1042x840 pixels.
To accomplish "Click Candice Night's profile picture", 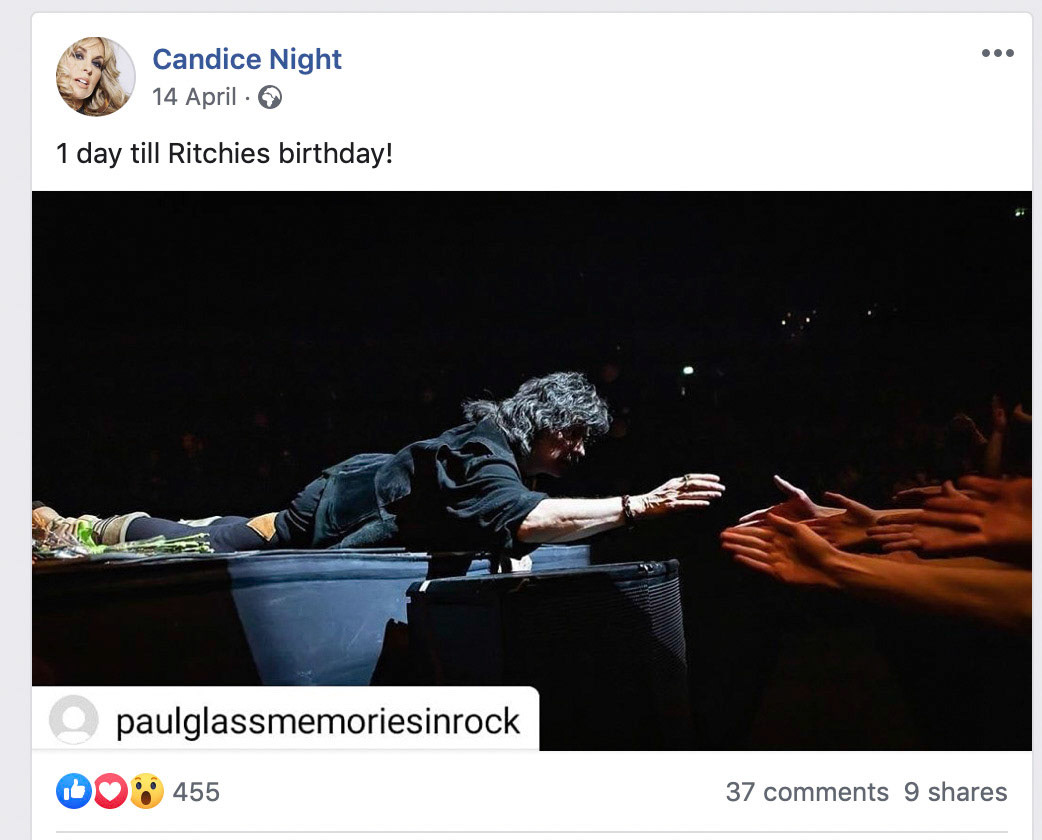I will pyautogui.click(x=95, y=77).
